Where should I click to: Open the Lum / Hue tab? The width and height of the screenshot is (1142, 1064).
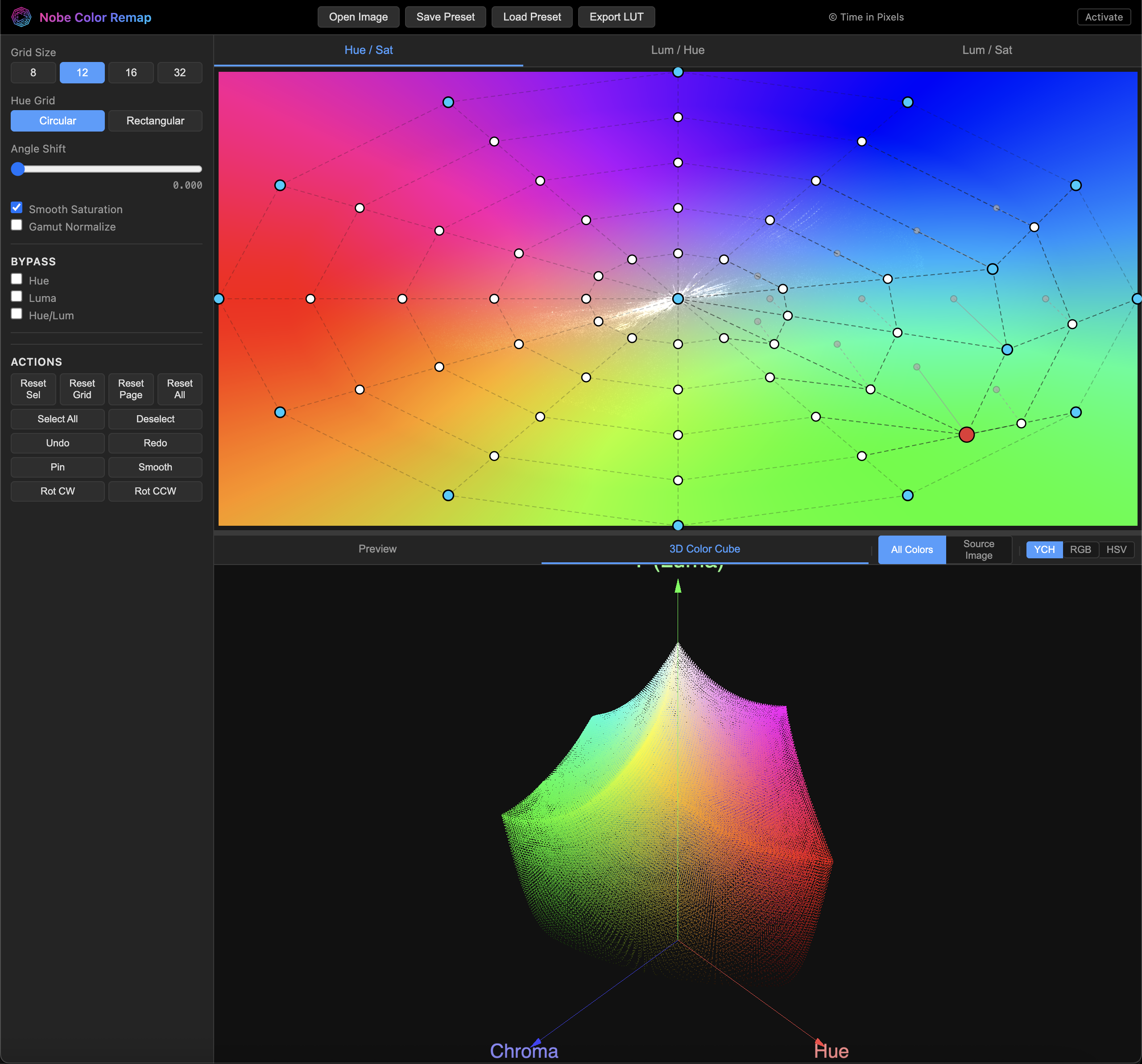(x=677, y=50)
